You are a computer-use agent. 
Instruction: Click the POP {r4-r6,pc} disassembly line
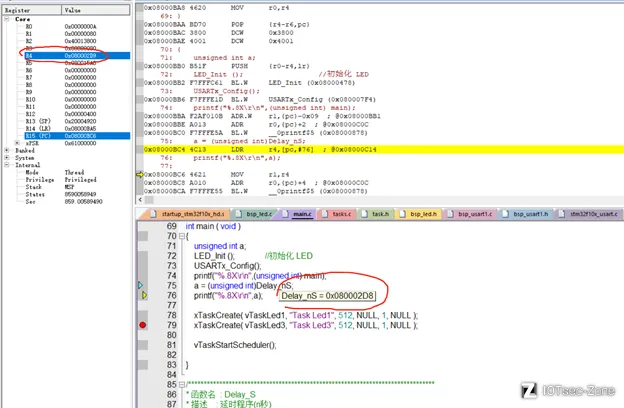click(x=226, y=24)
